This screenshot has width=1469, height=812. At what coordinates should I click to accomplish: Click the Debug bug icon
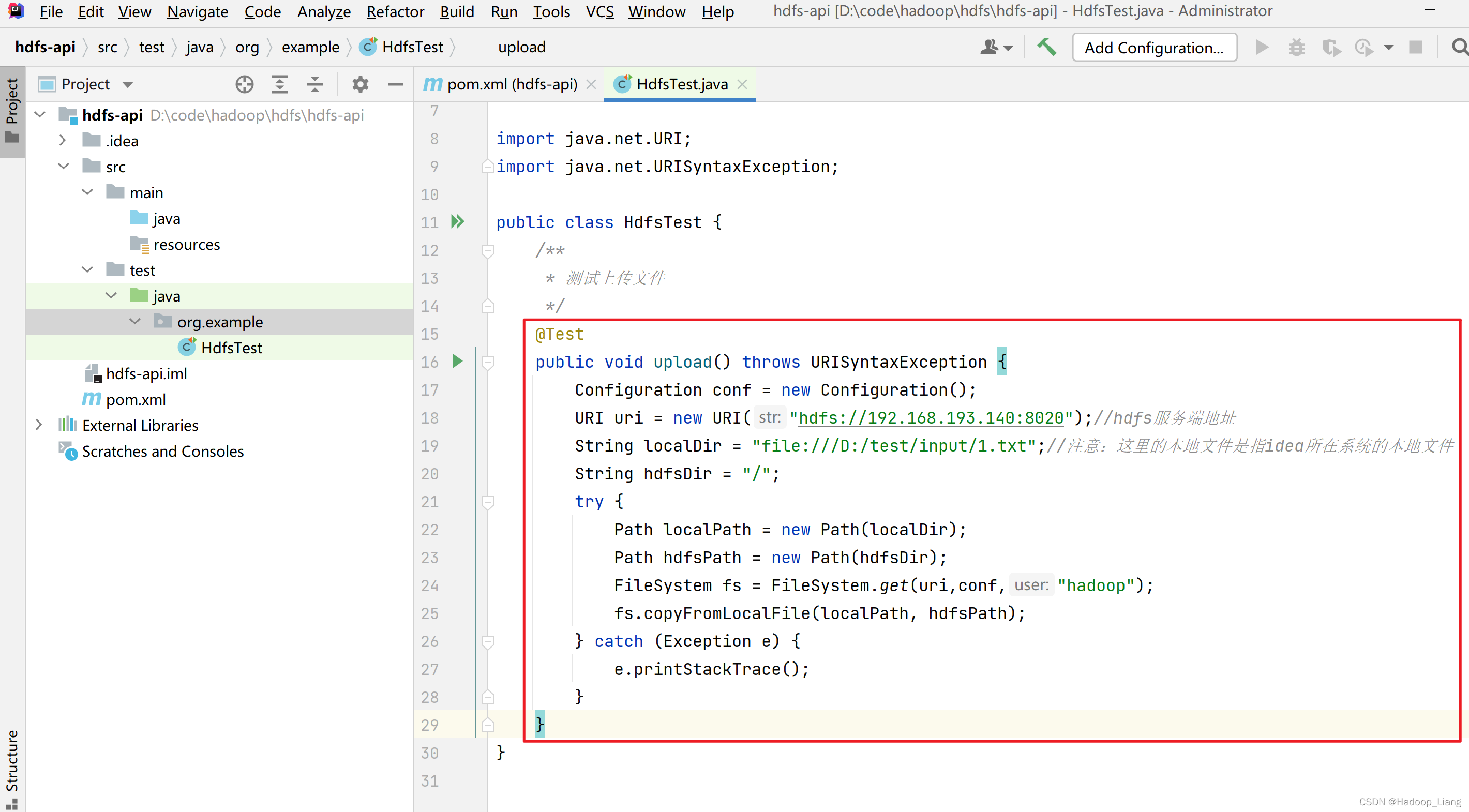tap(1296, 48)
